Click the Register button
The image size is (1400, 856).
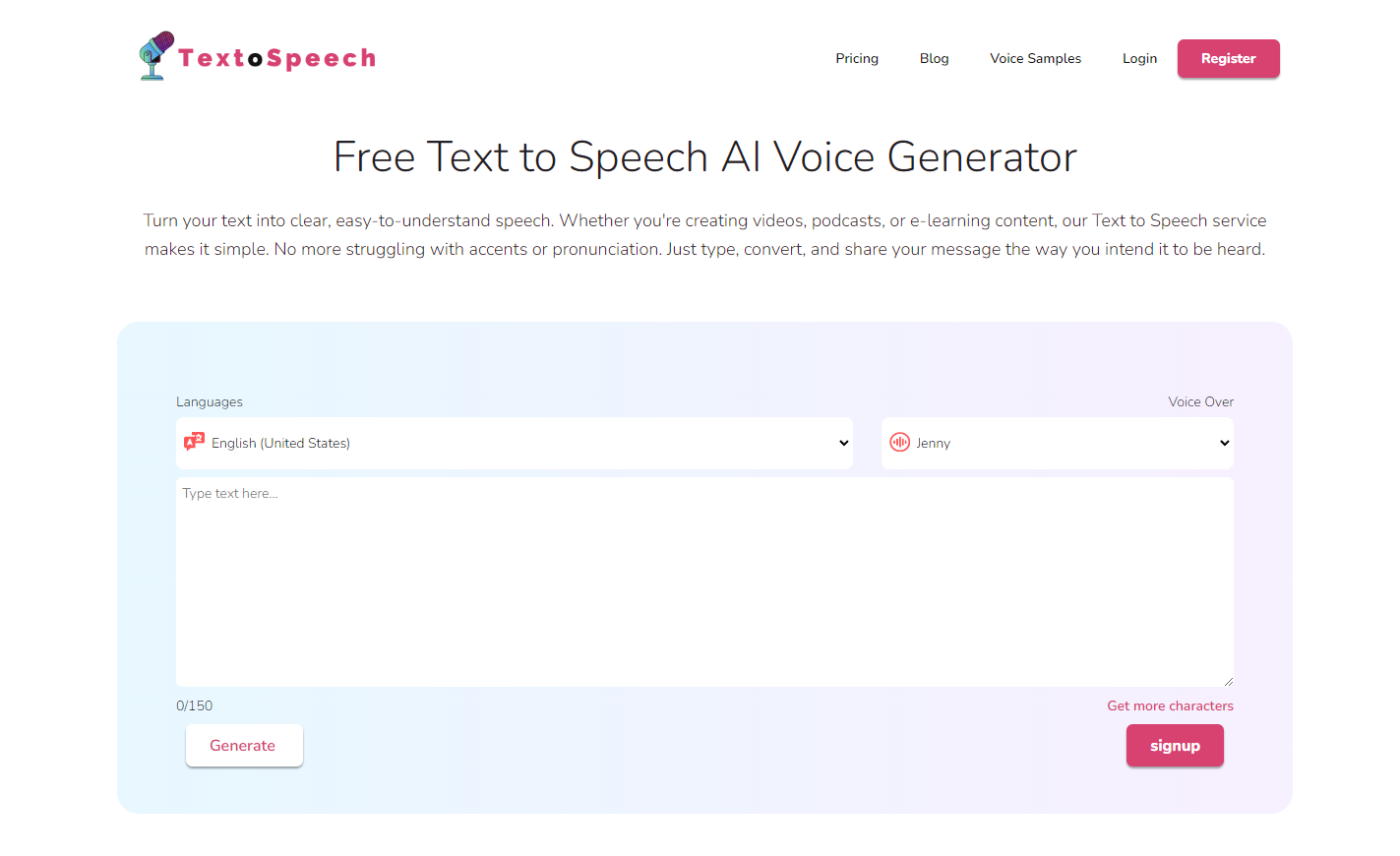tap(1228, 58)
